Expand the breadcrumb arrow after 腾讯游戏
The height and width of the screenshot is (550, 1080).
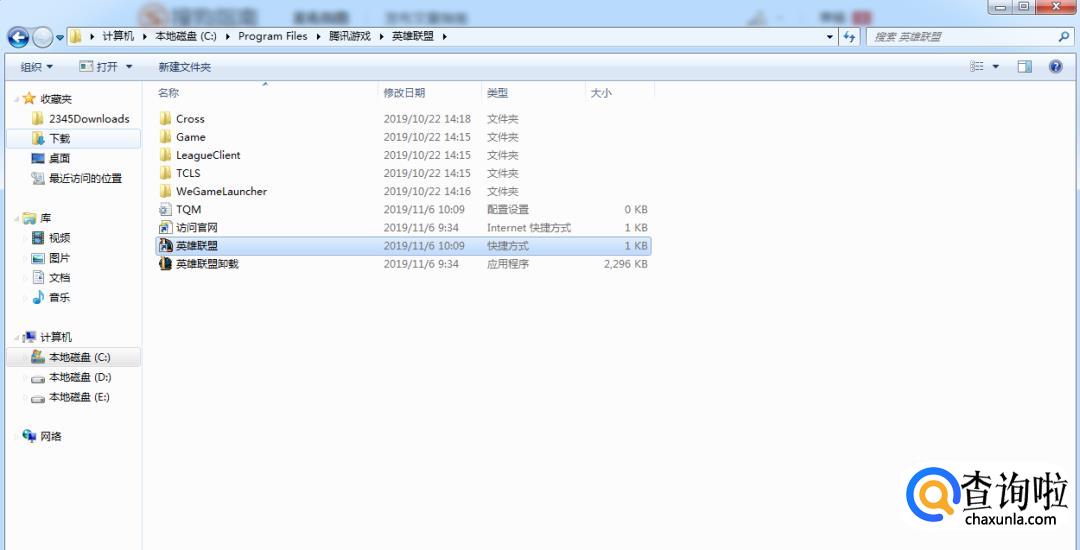click(x=382, y=36)
